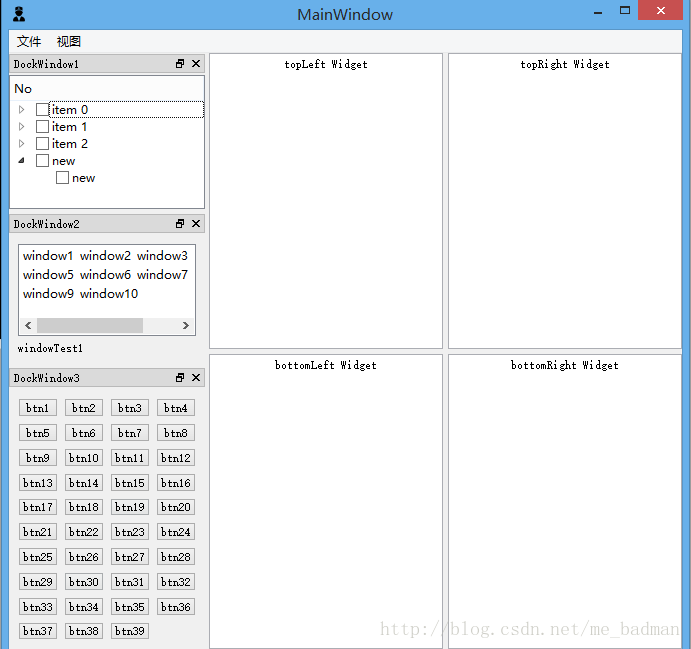
Task: Minimize the MainWindow window
Action: tap(598, 12)
